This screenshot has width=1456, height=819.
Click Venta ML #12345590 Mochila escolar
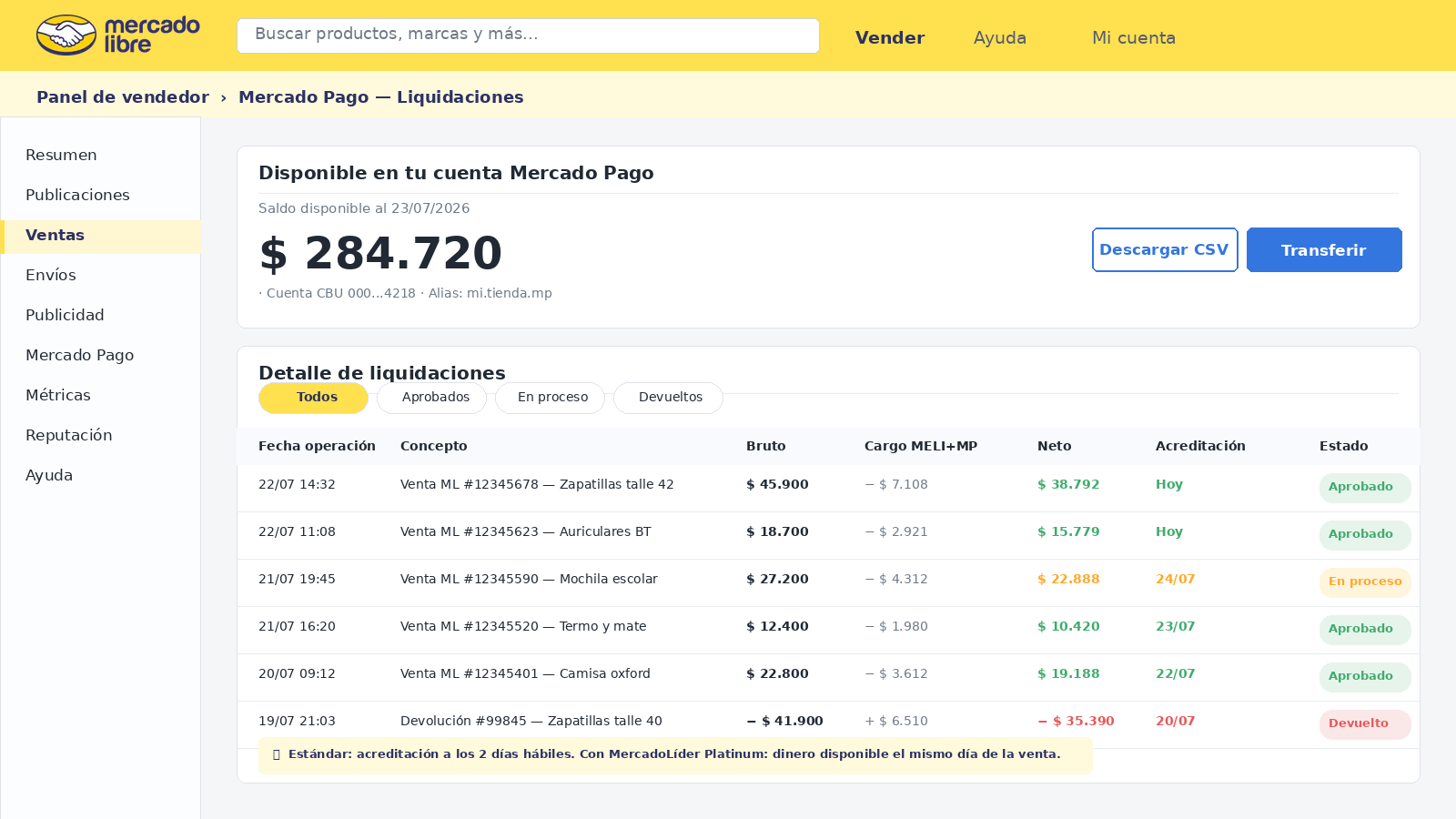click(x=529, y=579)
